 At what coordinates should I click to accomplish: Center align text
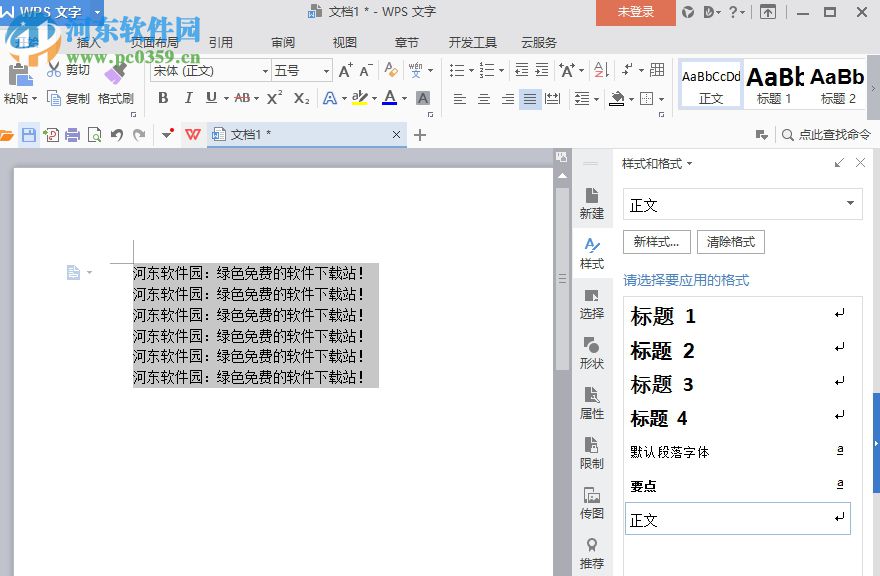(484, 99)
